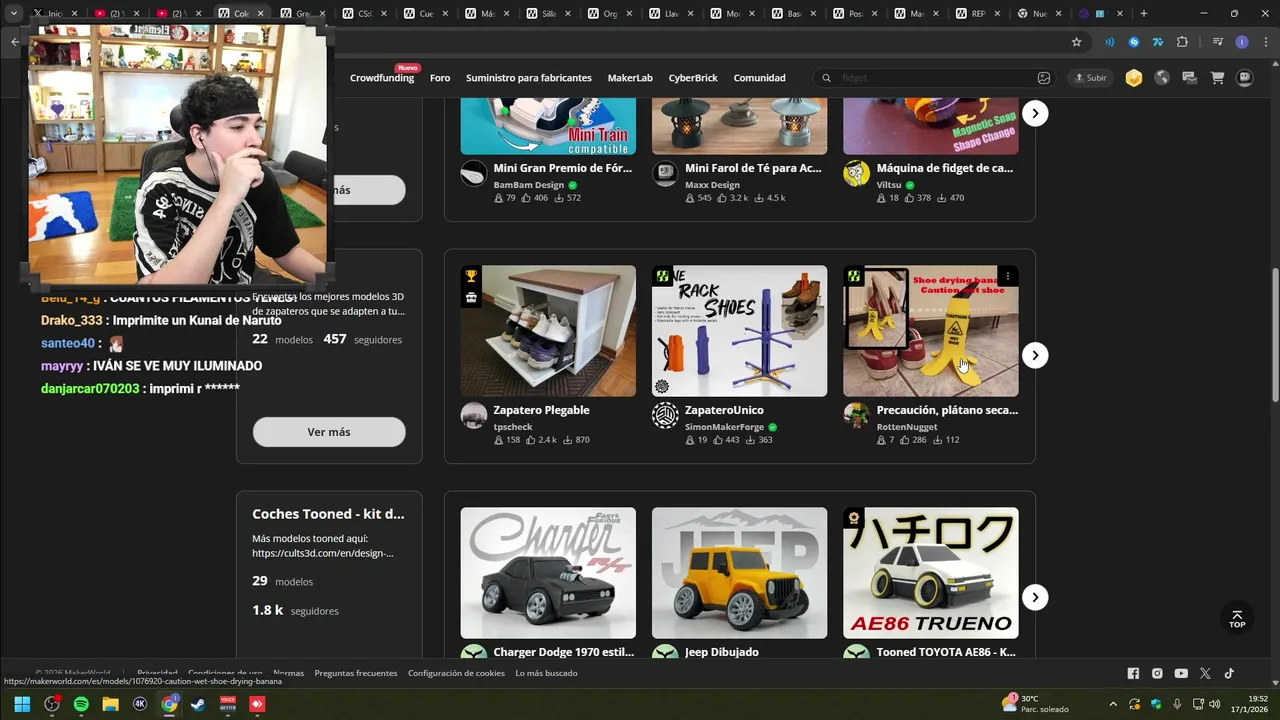Image resolution: width=1280 pixels, height=720 pixels.
Task: Jump to page top with TOP button
Action: pyautogui.click(x=1237, y=619)
